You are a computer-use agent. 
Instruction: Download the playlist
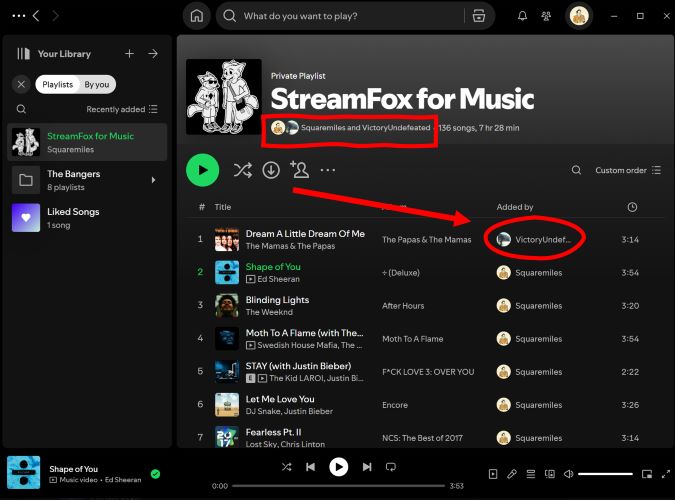[271, 171]
